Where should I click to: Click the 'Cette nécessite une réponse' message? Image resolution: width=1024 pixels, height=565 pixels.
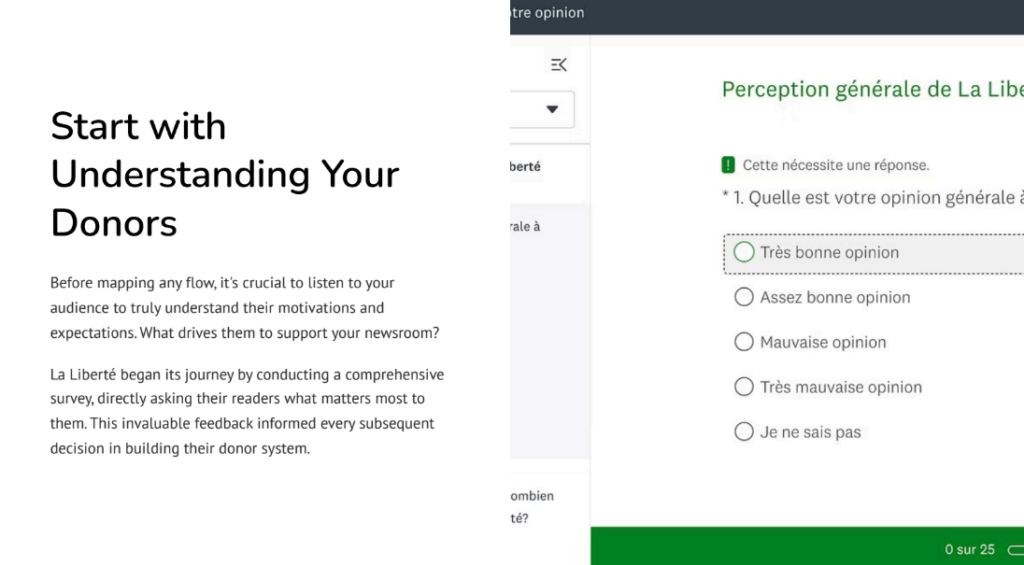click(835, 165)
